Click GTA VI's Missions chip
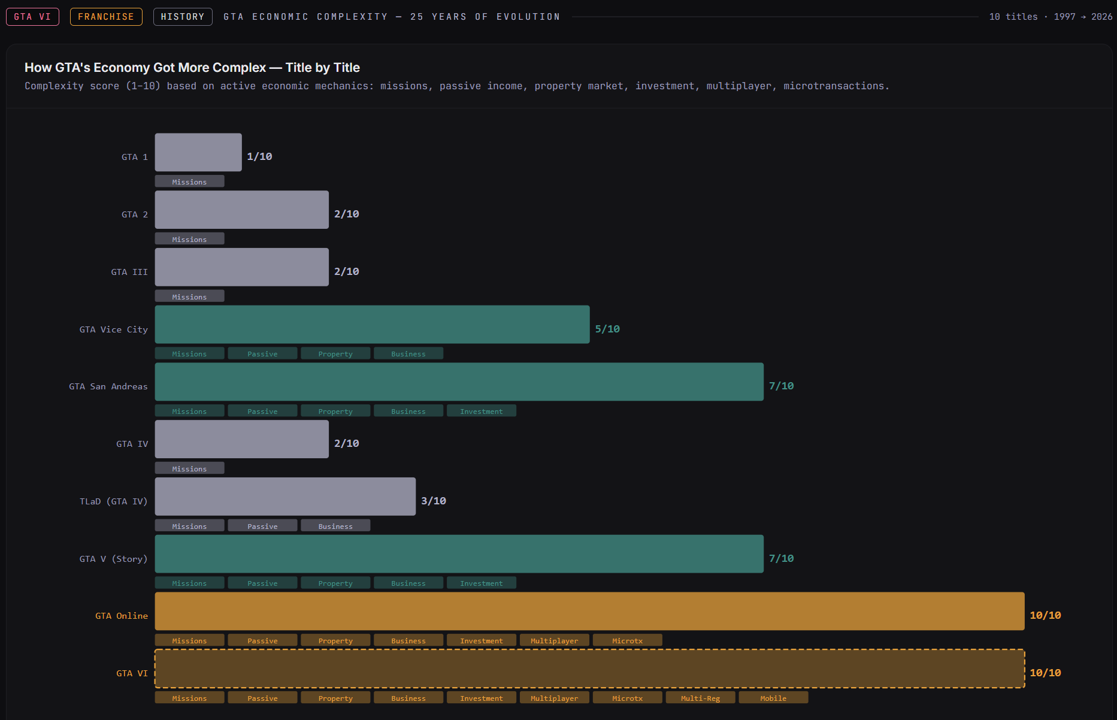The image size is (1117, 720). (189, 698)
